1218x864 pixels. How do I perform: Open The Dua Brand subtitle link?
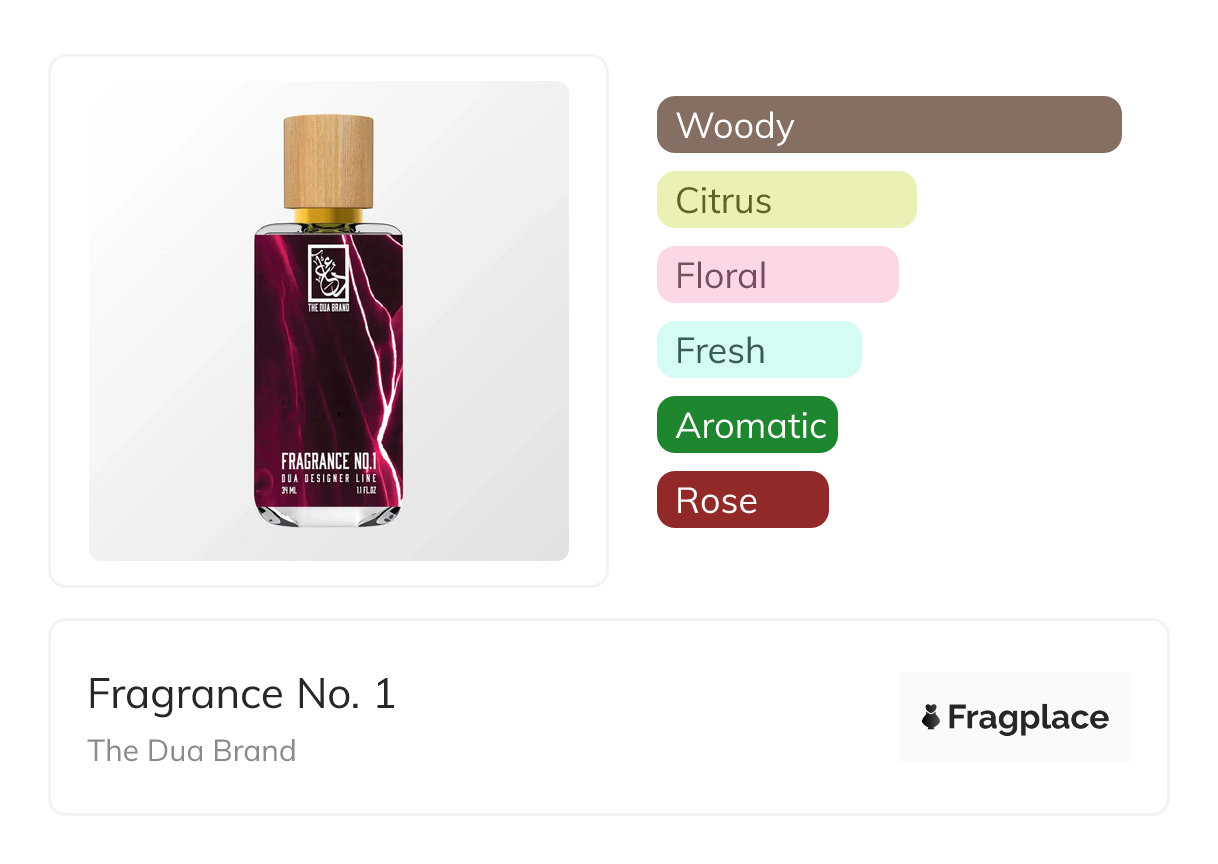191,751
